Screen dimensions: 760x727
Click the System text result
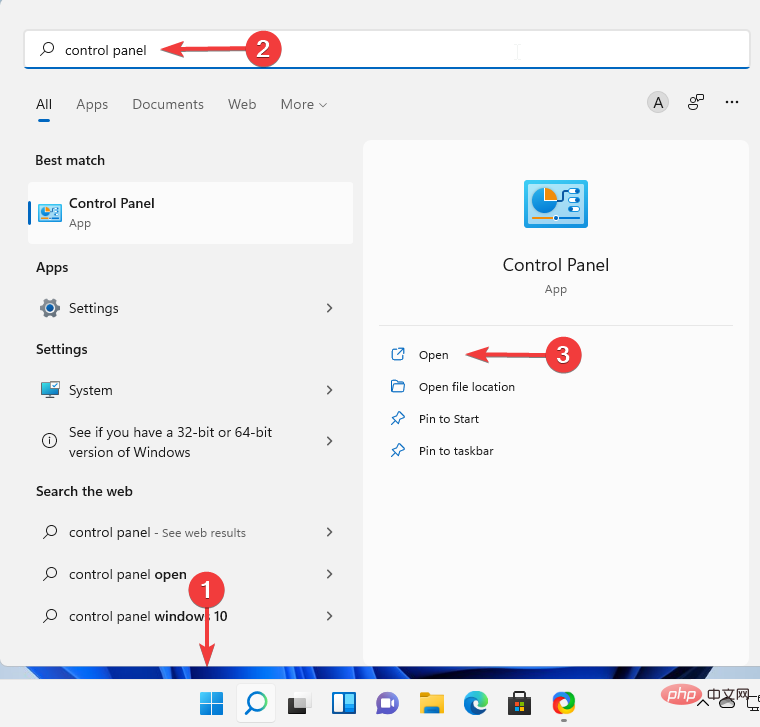coord(91,390)
